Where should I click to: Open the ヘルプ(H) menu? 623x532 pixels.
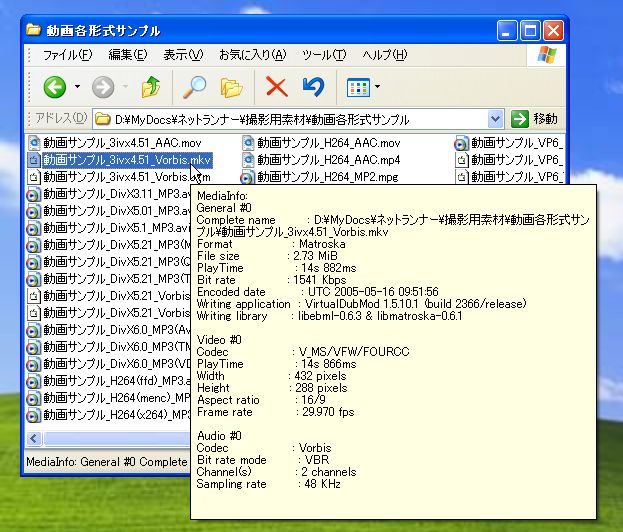click(x=385, y=54)
